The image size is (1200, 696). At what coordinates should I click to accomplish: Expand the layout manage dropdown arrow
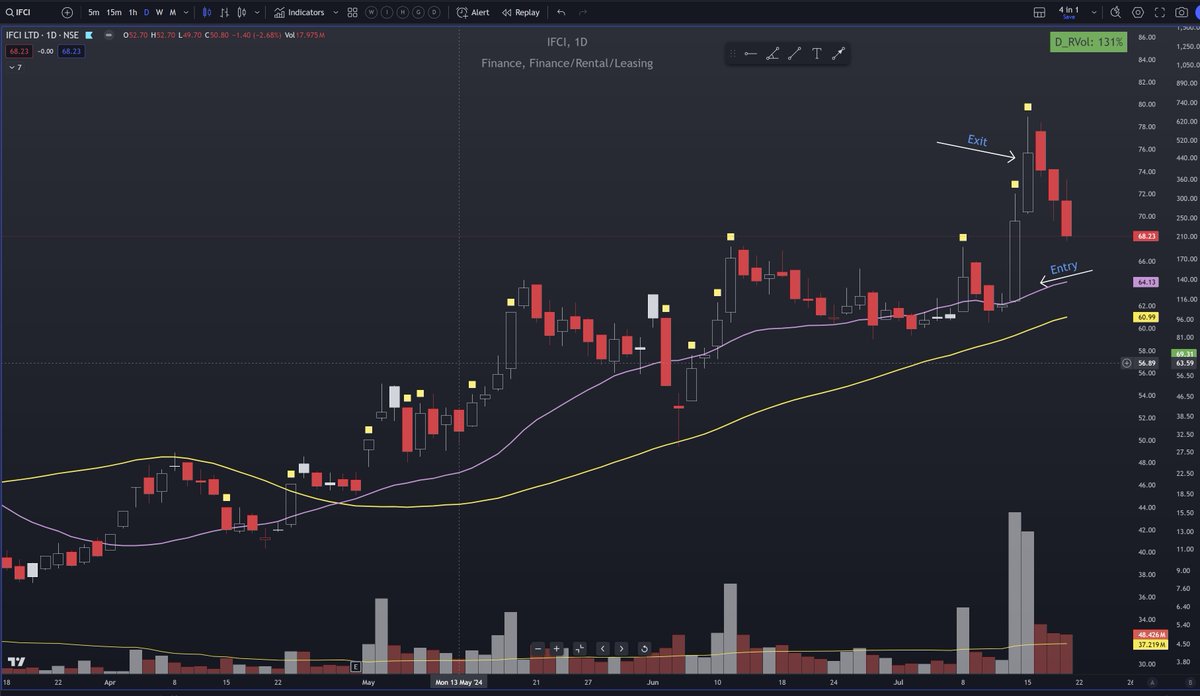point(1094,12)
